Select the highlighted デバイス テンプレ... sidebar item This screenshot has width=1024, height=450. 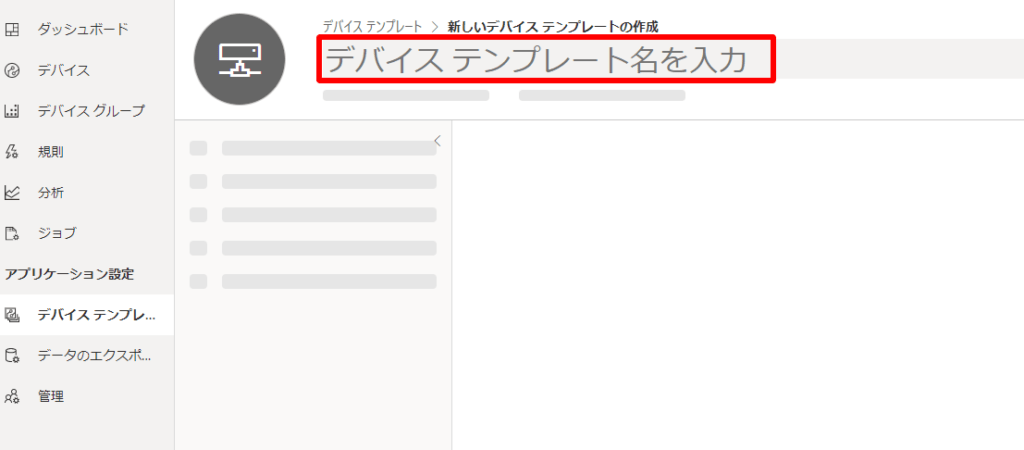pyautogui.click(x=96, y=315)
